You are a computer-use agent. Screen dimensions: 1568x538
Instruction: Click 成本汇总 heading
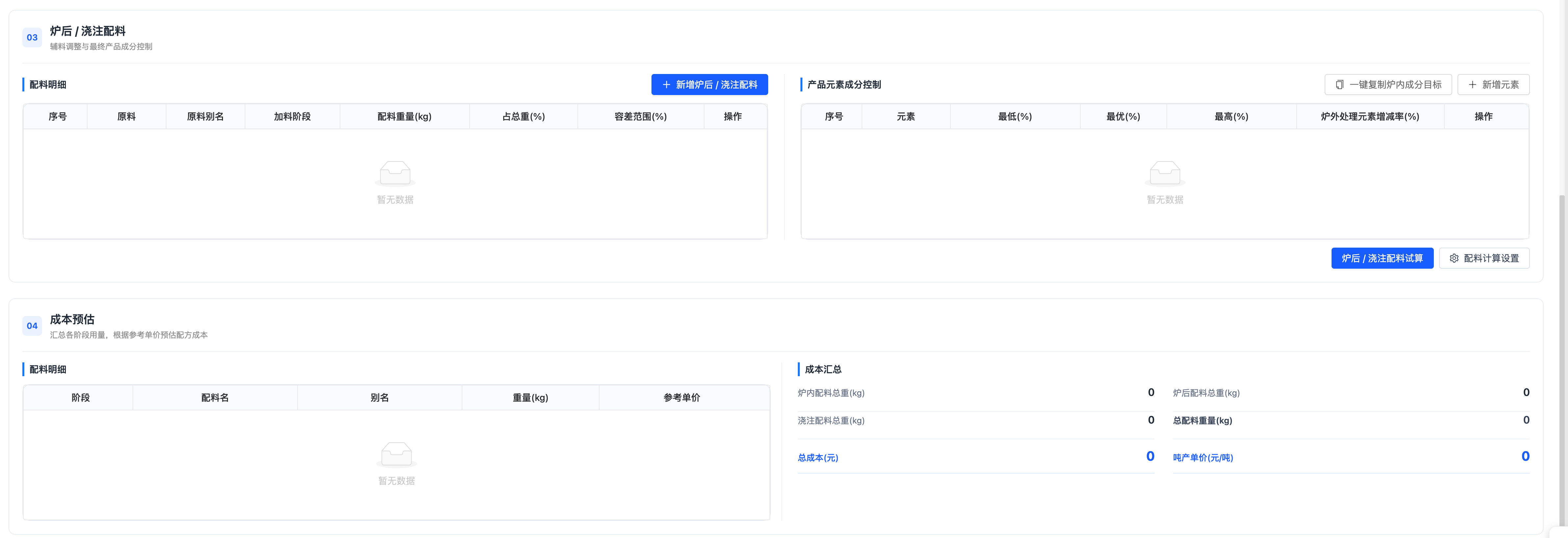click(823, 369)
